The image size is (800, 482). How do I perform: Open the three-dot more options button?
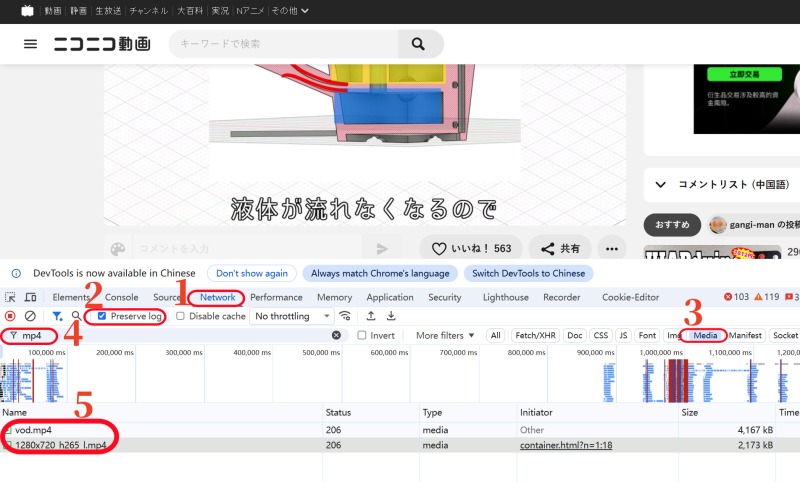click(612, 249)
